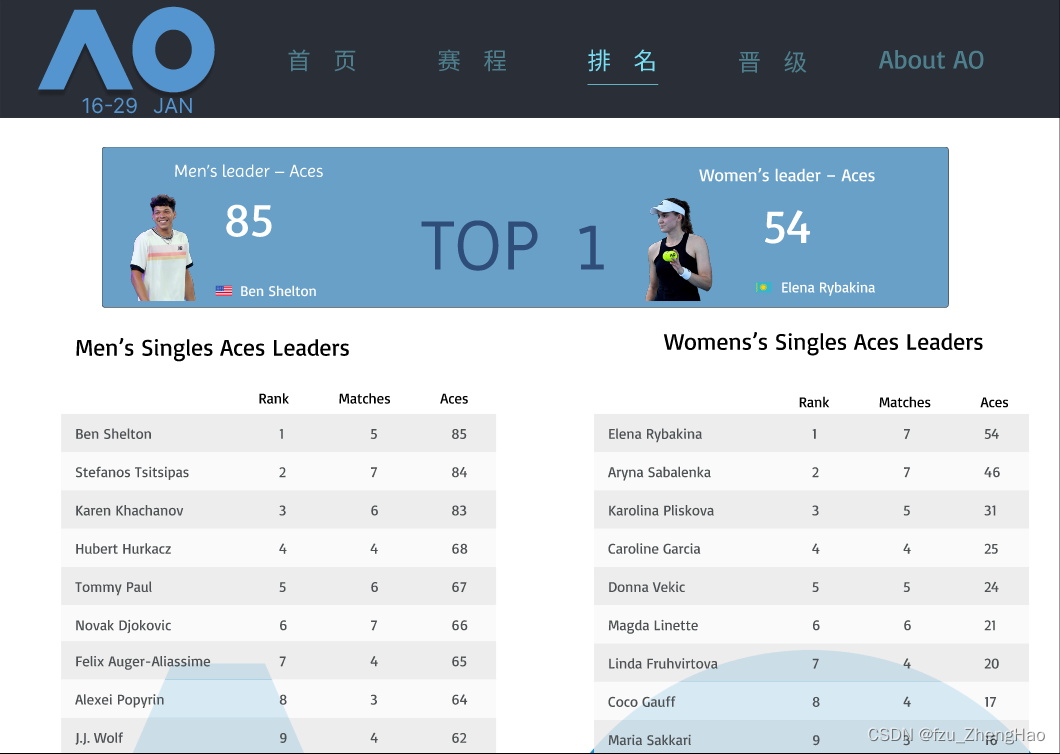
Task: Select the Alexei Popyrin row
Action: 279,699
